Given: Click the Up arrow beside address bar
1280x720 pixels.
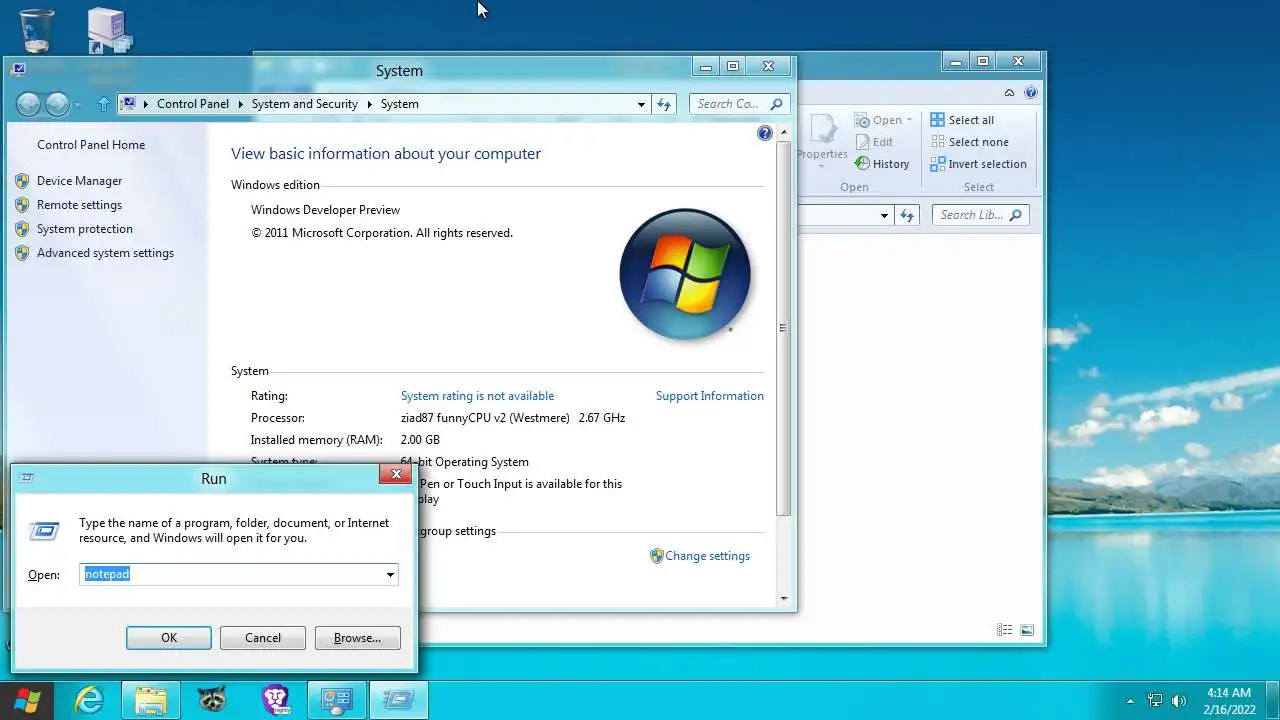Looking at the screenshot, I should 103,104.
